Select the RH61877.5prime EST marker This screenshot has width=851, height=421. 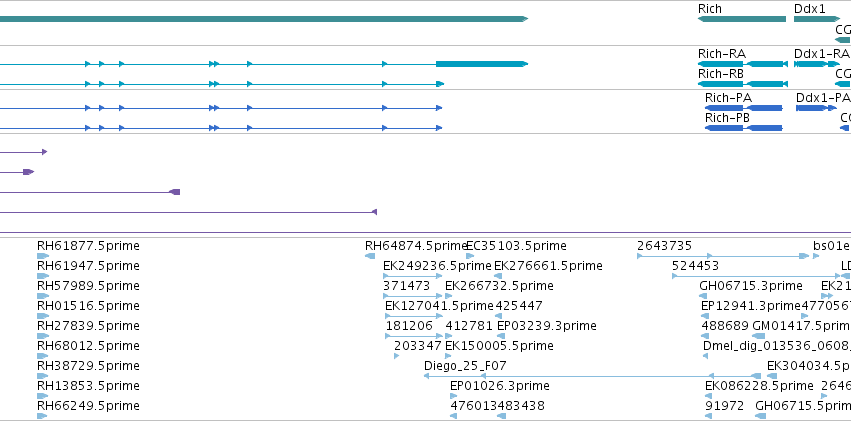tap(43, 256)
